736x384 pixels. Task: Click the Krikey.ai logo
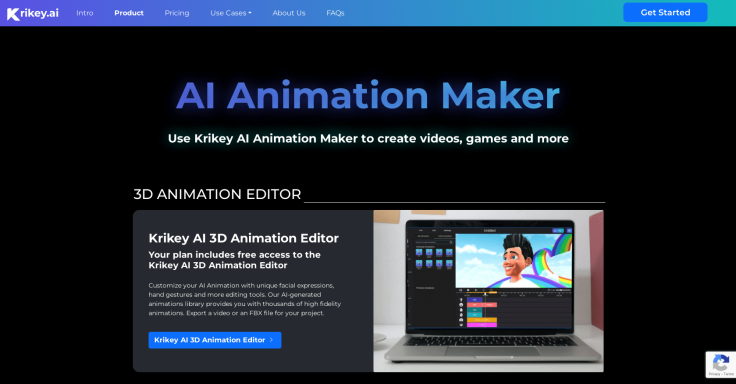tap(33, 13)
